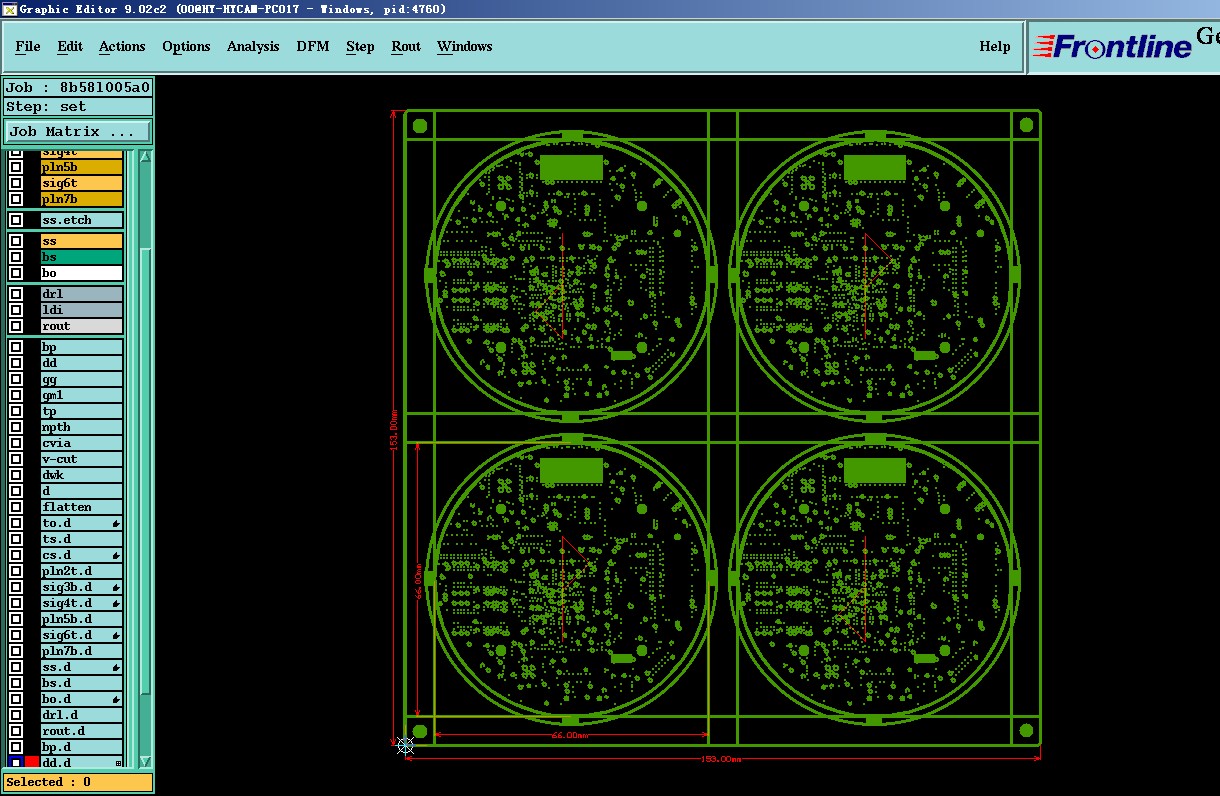Select the cvia layer name
This screenshot has width=1220, height=796.
pyautogui.click(x=82, y=443)
